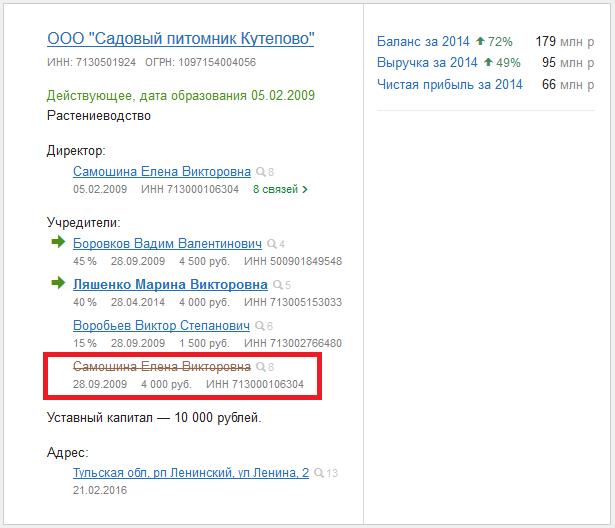Open "Выручка за 2014" revenue link
Screen dimensions: 615x528
(x=427, y=63)
